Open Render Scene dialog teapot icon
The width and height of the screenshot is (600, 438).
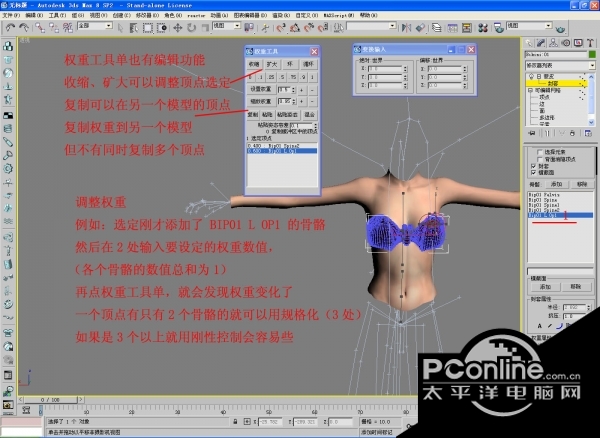pyautogui.click(x=499, y=28)
